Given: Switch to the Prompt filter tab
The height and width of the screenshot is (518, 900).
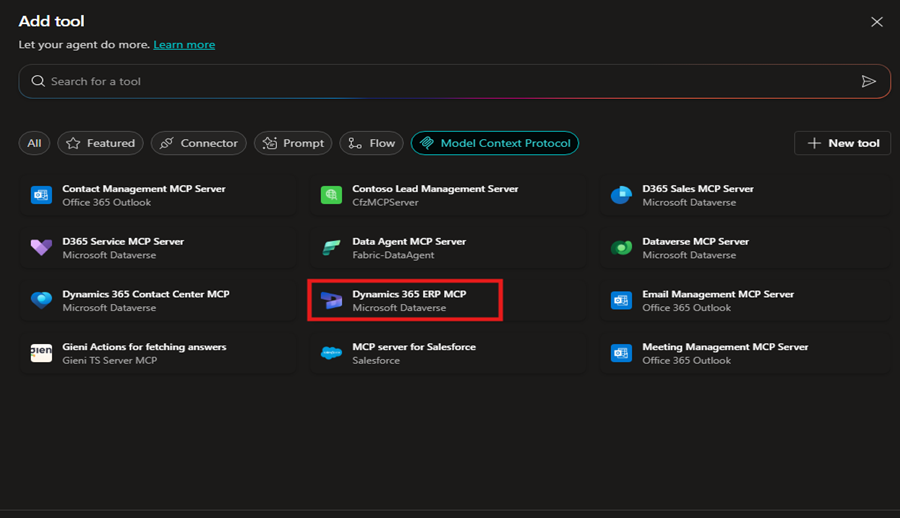Looking at the screenshot, I should 293,143.
